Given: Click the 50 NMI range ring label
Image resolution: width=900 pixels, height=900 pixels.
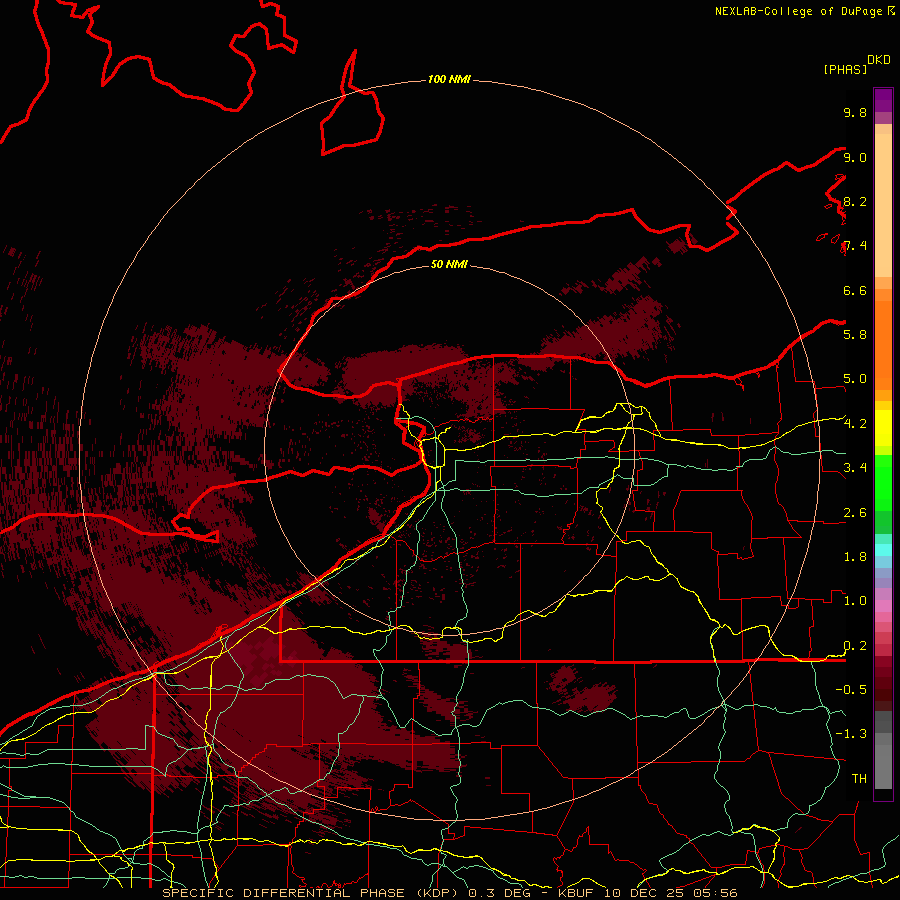Looking at the screenshot, I should pyautogui.click(x=449, y=264).
